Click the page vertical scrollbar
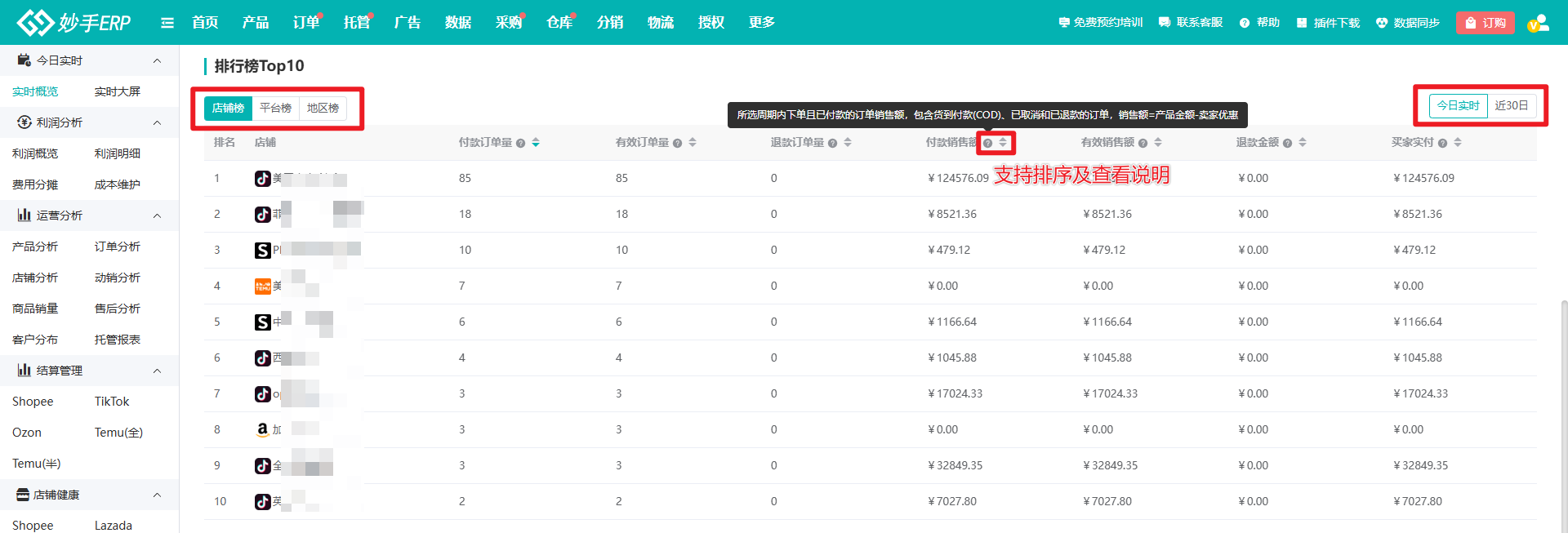 [1564, 408]
